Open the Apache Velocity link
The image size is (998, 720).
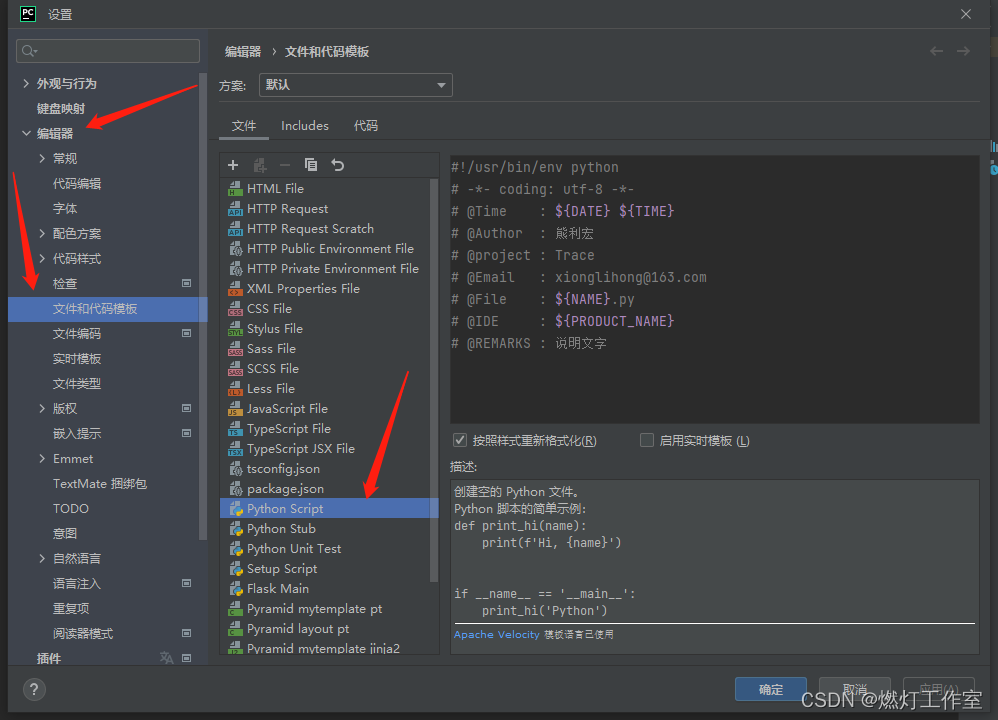(x=496, y=635)
